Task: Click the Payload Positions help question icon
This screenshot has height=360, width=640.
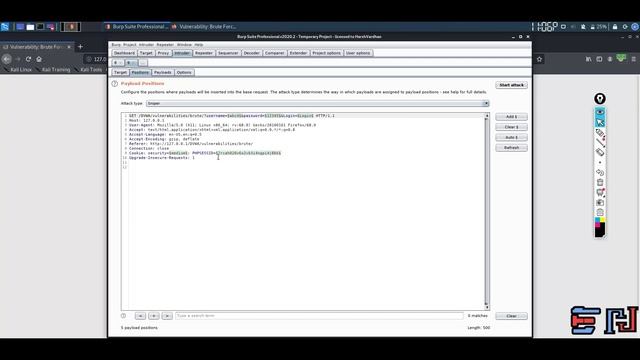Action: coord(115,84)
